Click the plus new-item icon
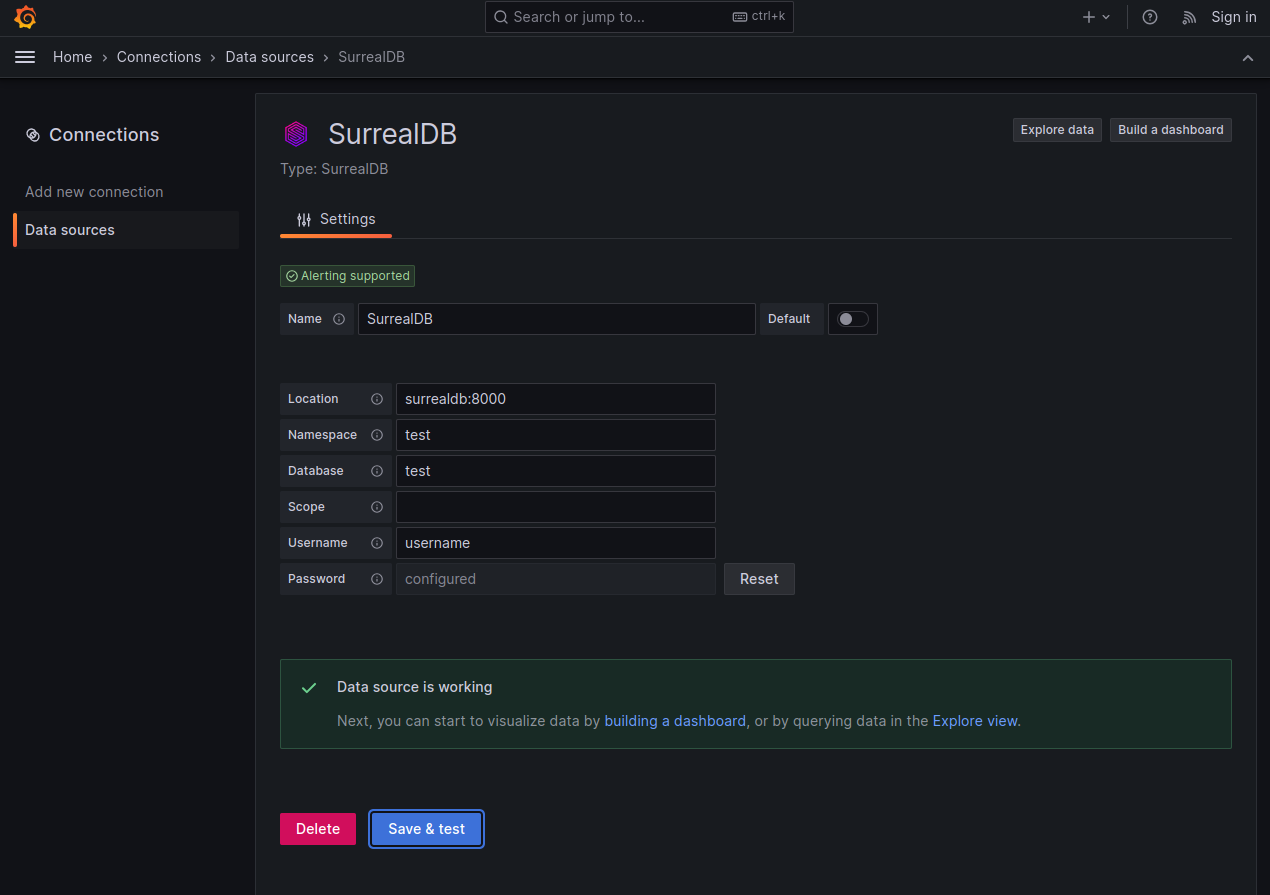Image resolution: width=1270 pixels, height=895 pixels. (x=1089, y=17)
